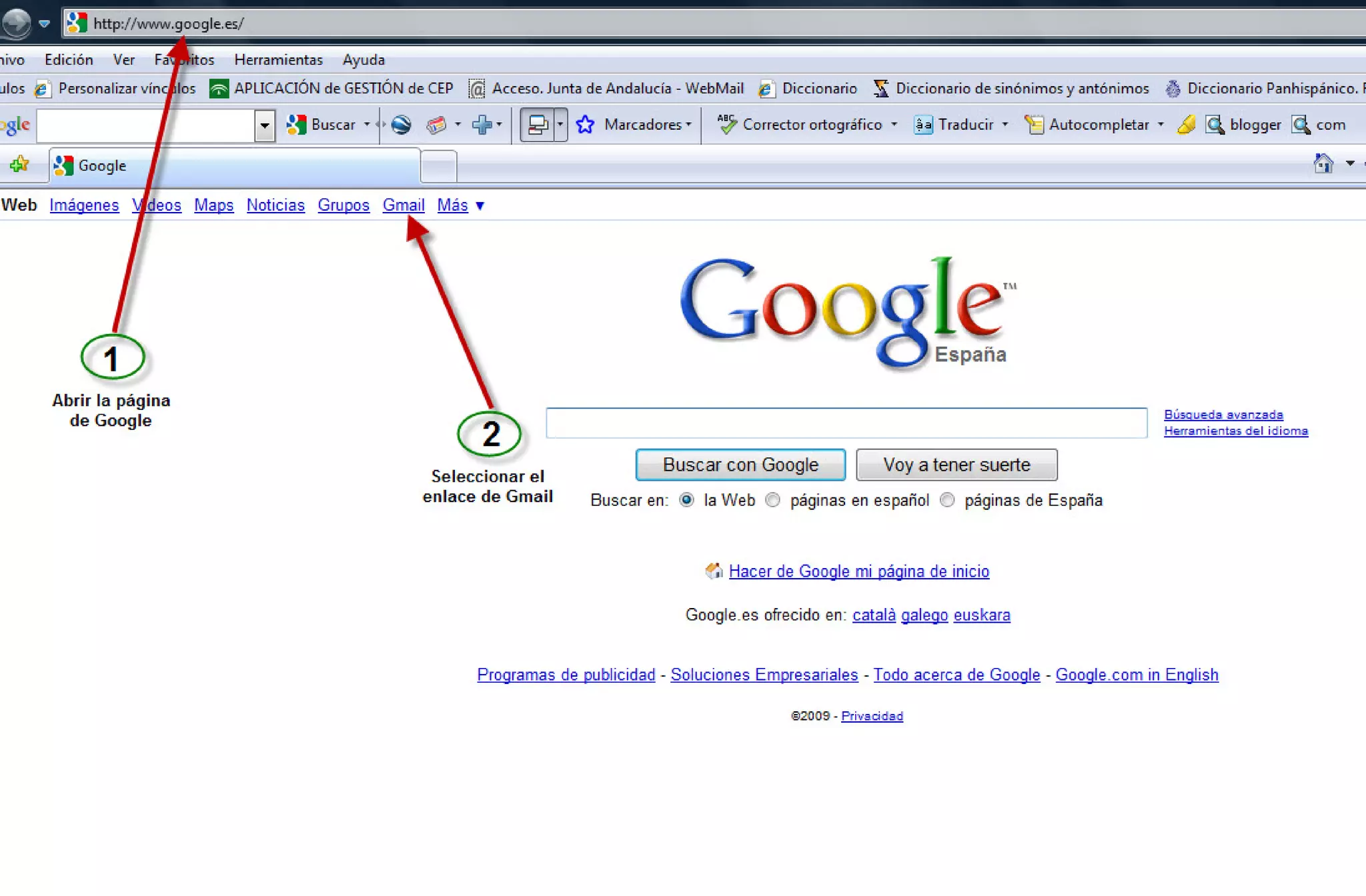Click the Buscar con Google button

pyautogui.click(x=740, y=465)
